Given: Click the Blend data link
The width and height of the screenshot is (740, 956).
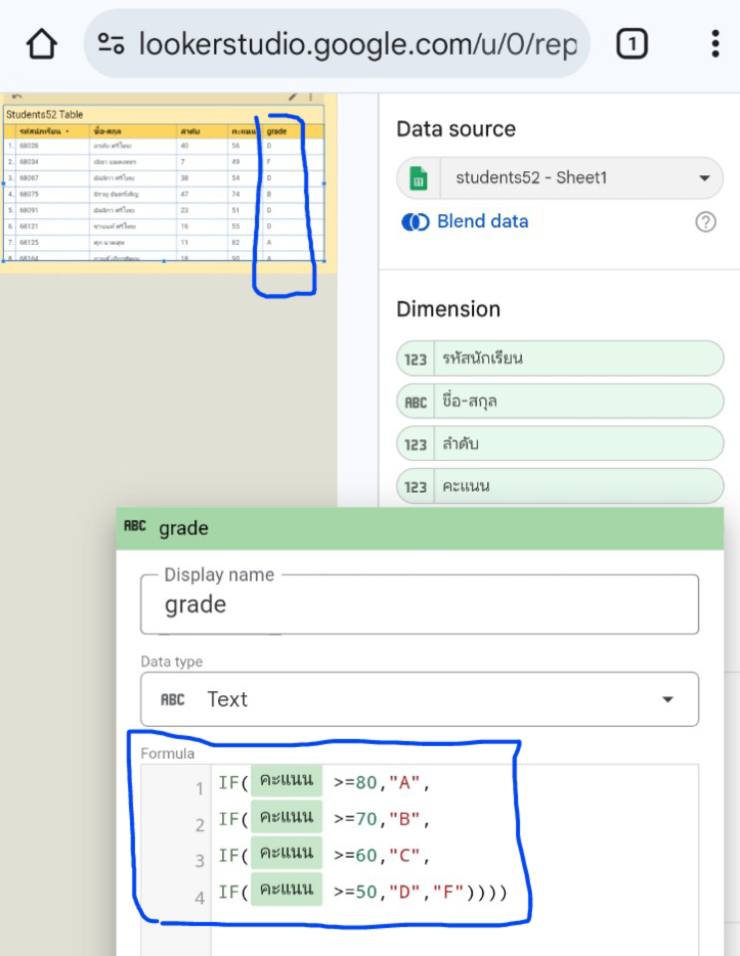Looking at the screenshot, I should [482, 222].
